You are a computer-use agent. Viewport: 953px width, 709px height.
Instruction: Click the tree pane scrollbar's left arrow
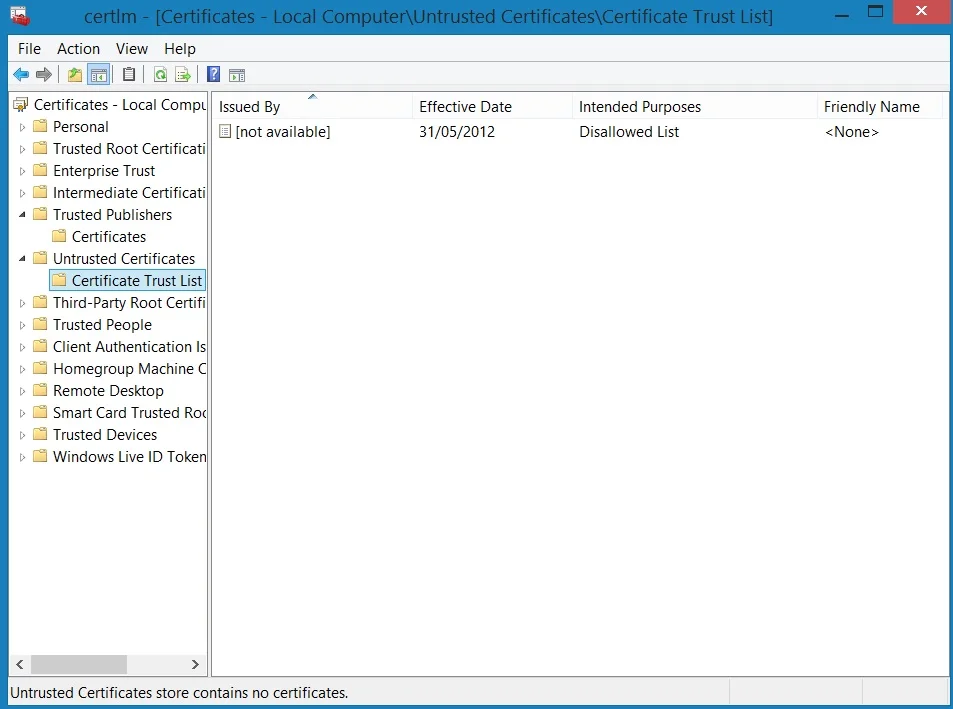point(19,664)
